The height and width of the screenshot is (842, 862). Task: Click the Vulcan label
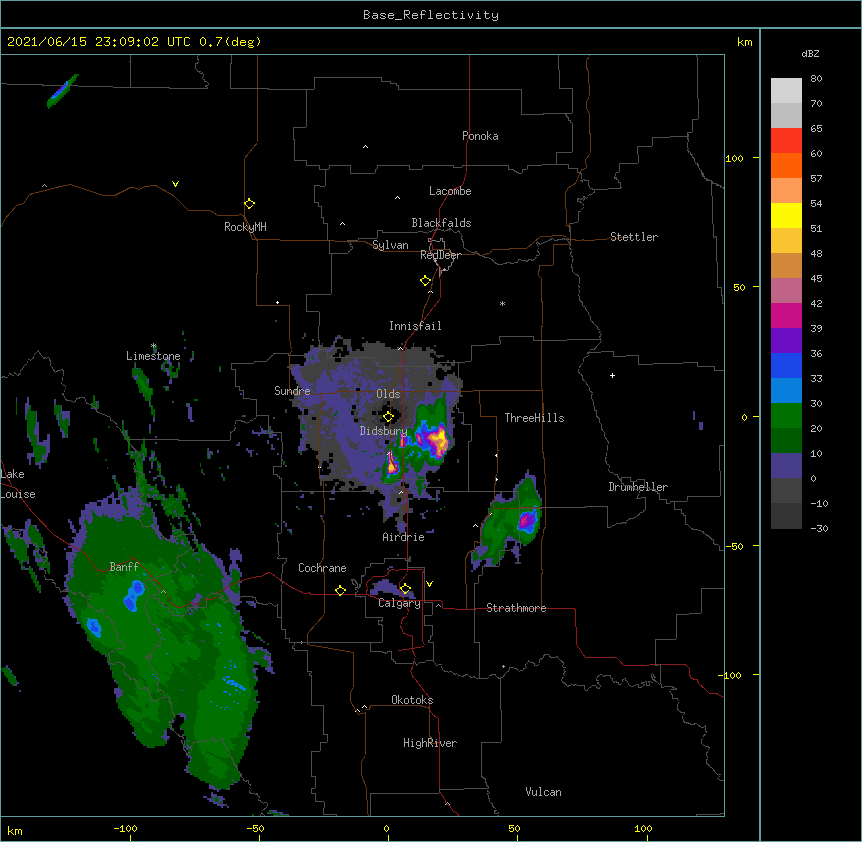click(543, 792)
